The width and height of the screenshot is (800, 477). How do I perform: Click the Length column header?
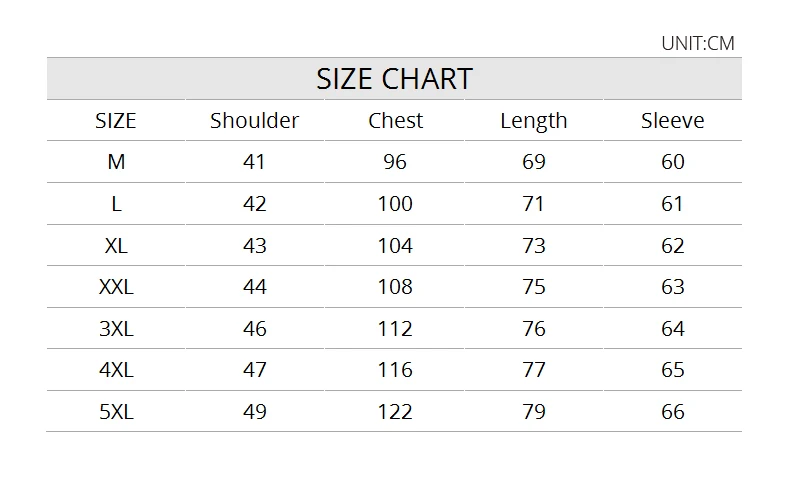(534, 121)
